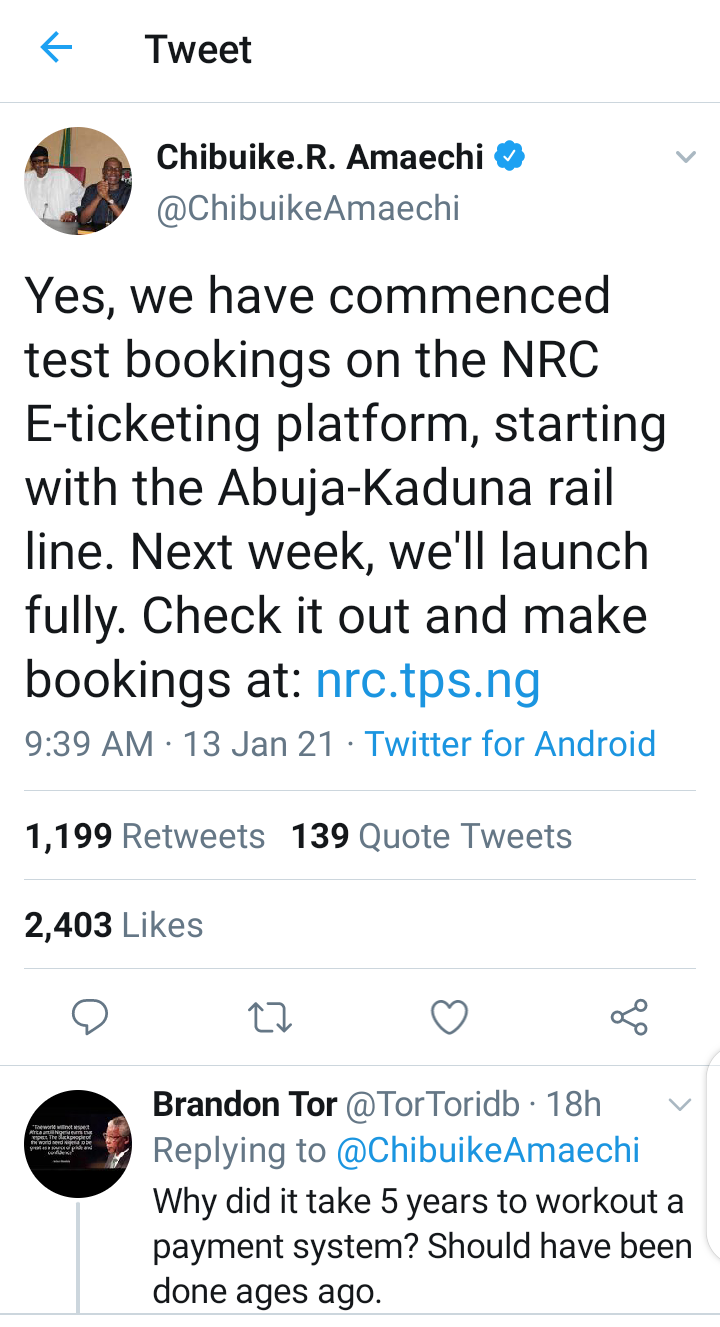720x1327 pixels.
Task: Open Brandon Tor's avatar
Action: click(78, 1143)
